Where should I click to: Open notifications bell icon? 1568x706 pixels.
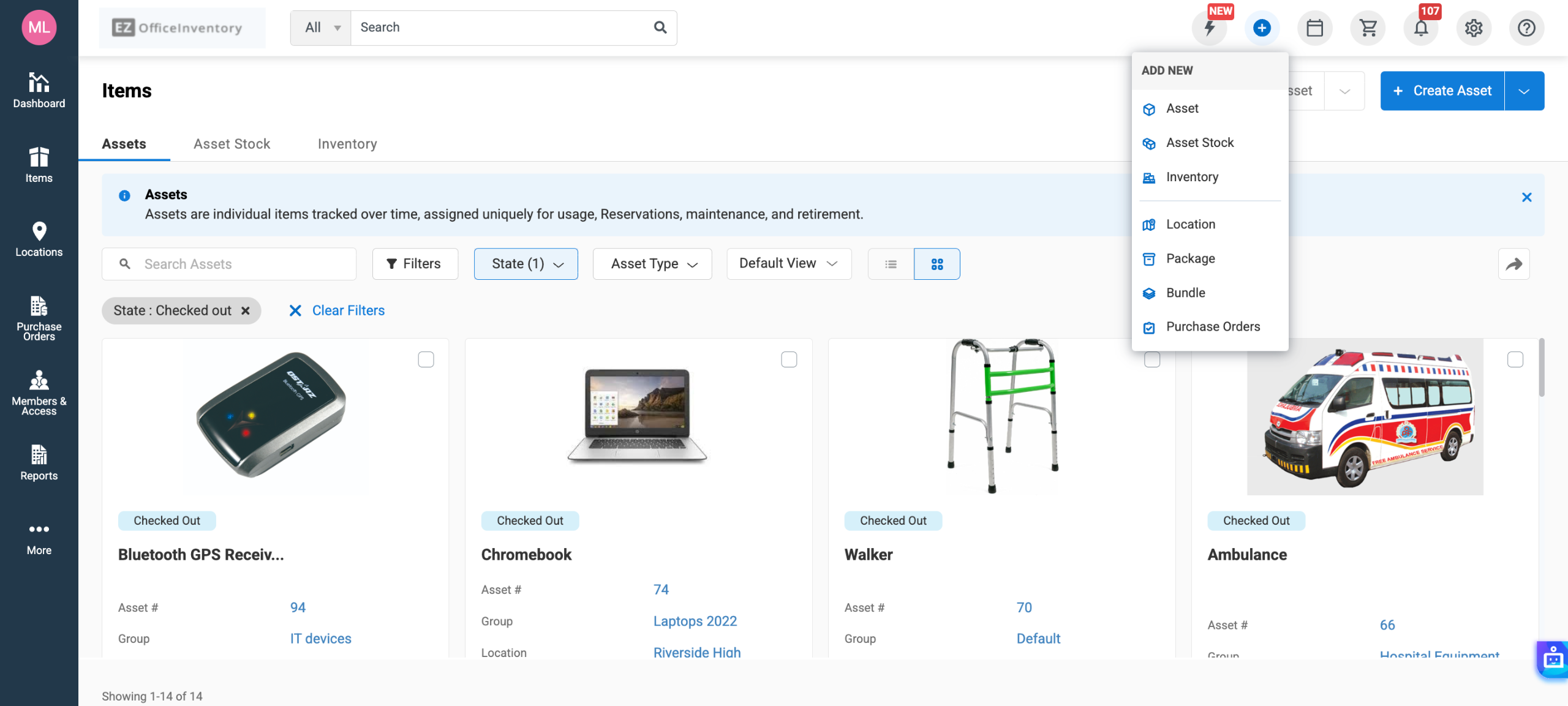tap(1421, 28)
